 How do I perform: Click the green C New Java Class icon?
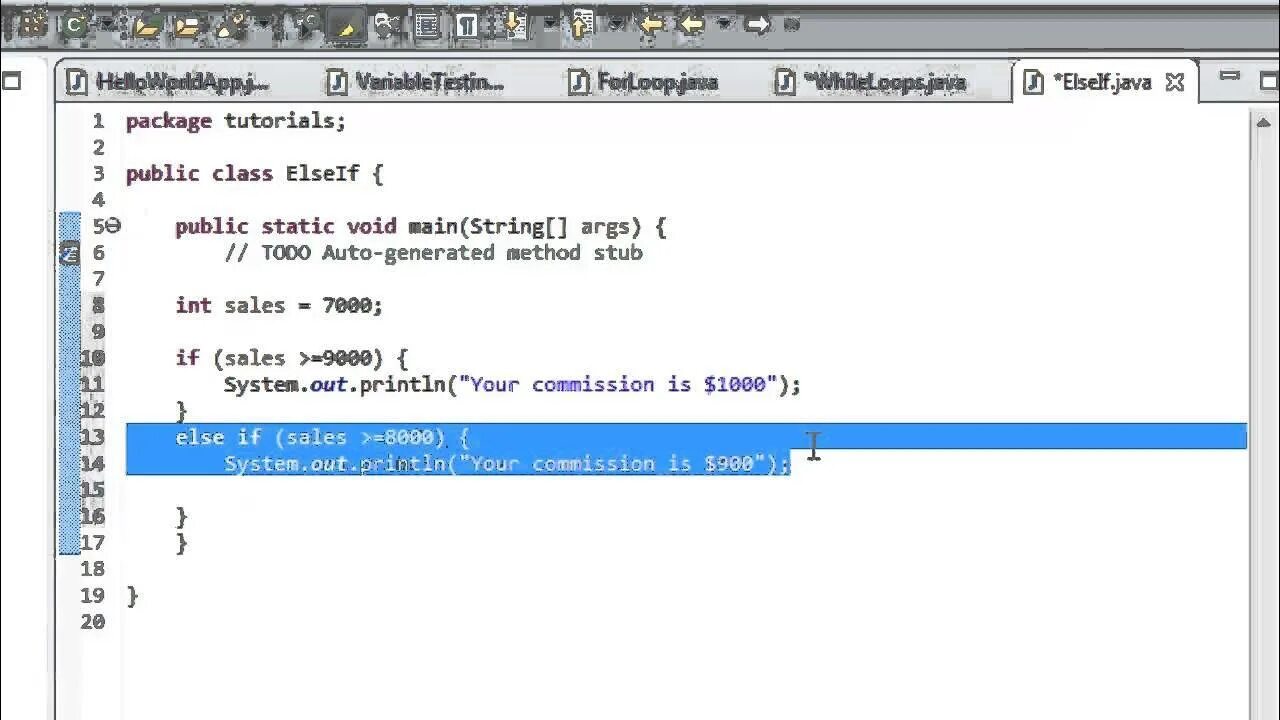74,24
